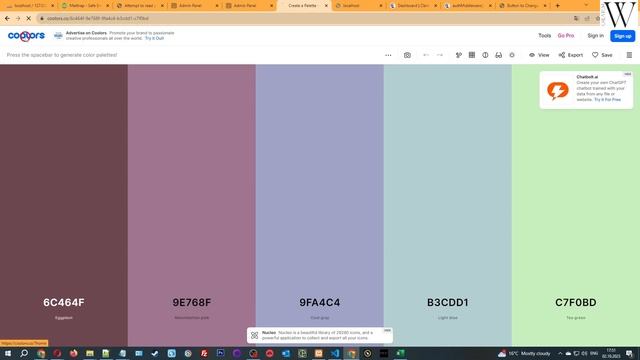Go back with the browser back arrow
This screenshot has width=640, height=360.
click(x=7, y=18)
